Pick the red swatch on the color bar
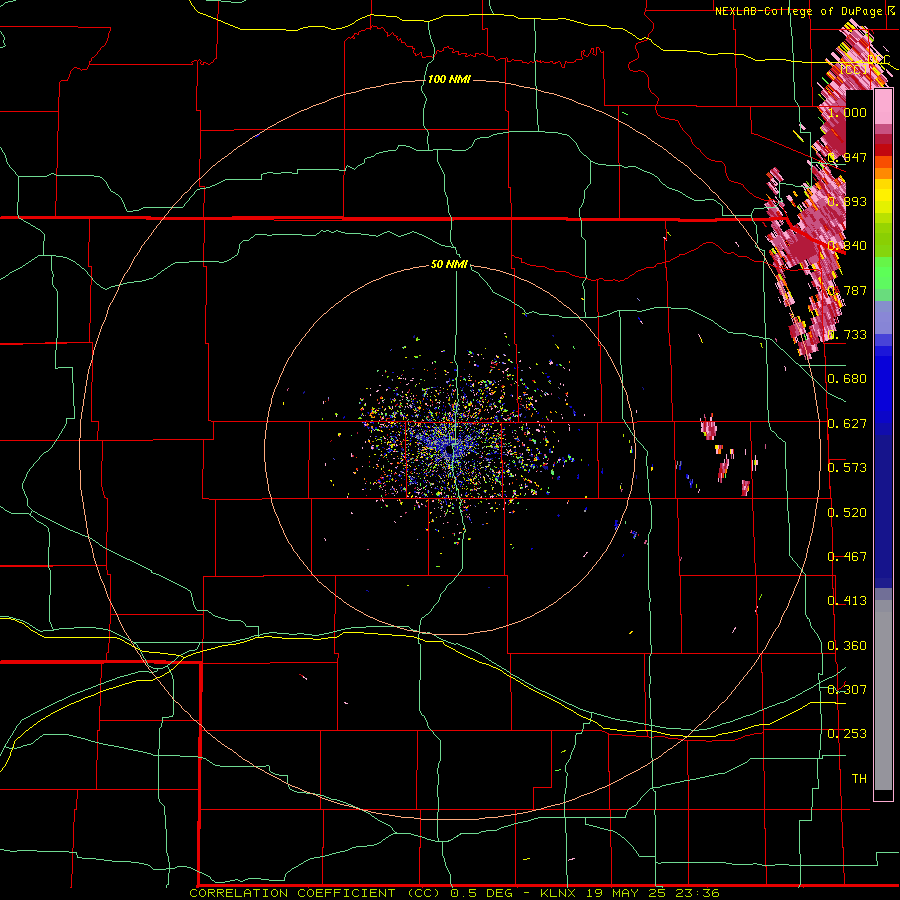 (883, 150)
